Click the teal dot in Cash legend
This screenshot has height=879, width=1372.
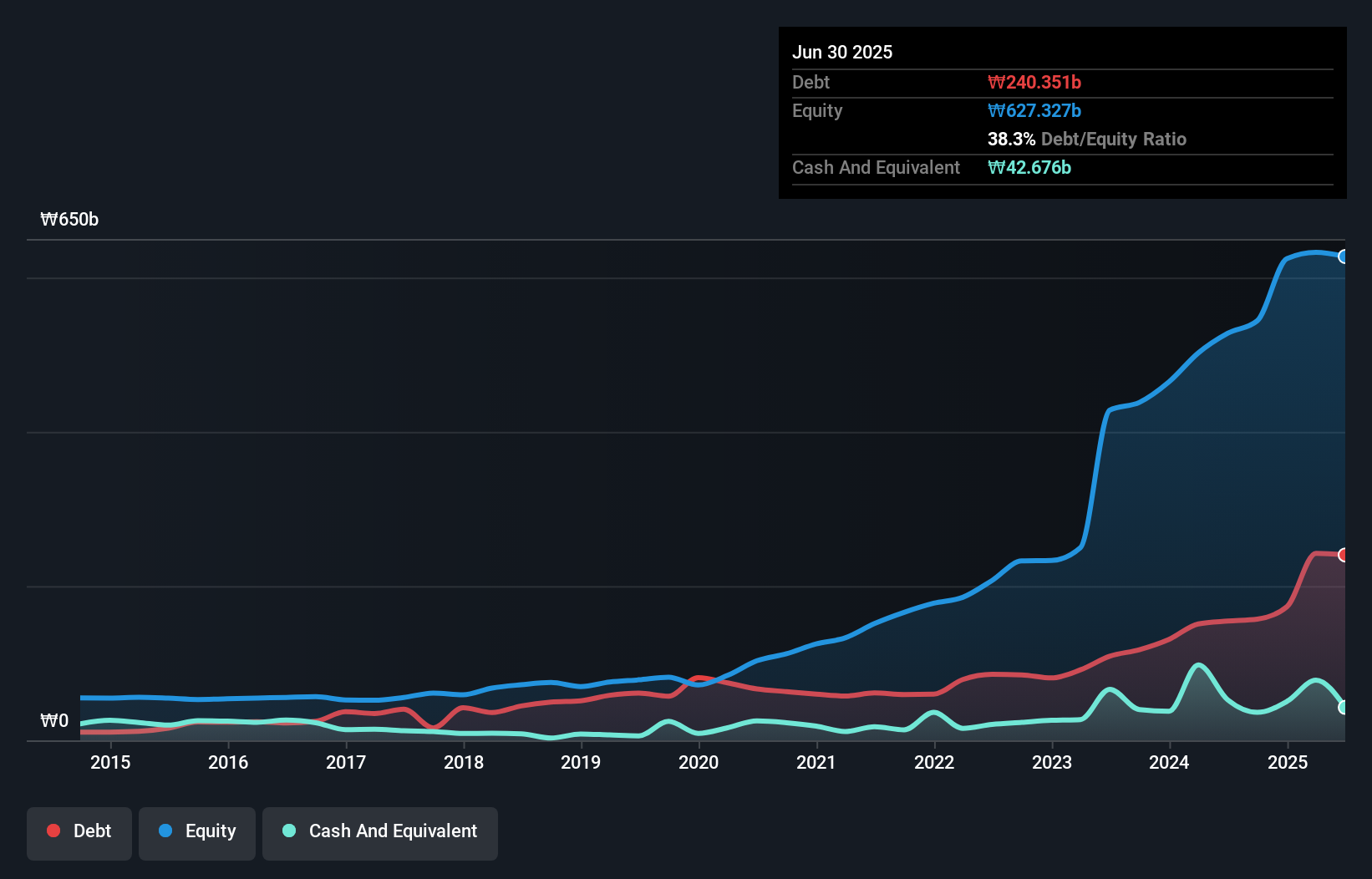289,831
